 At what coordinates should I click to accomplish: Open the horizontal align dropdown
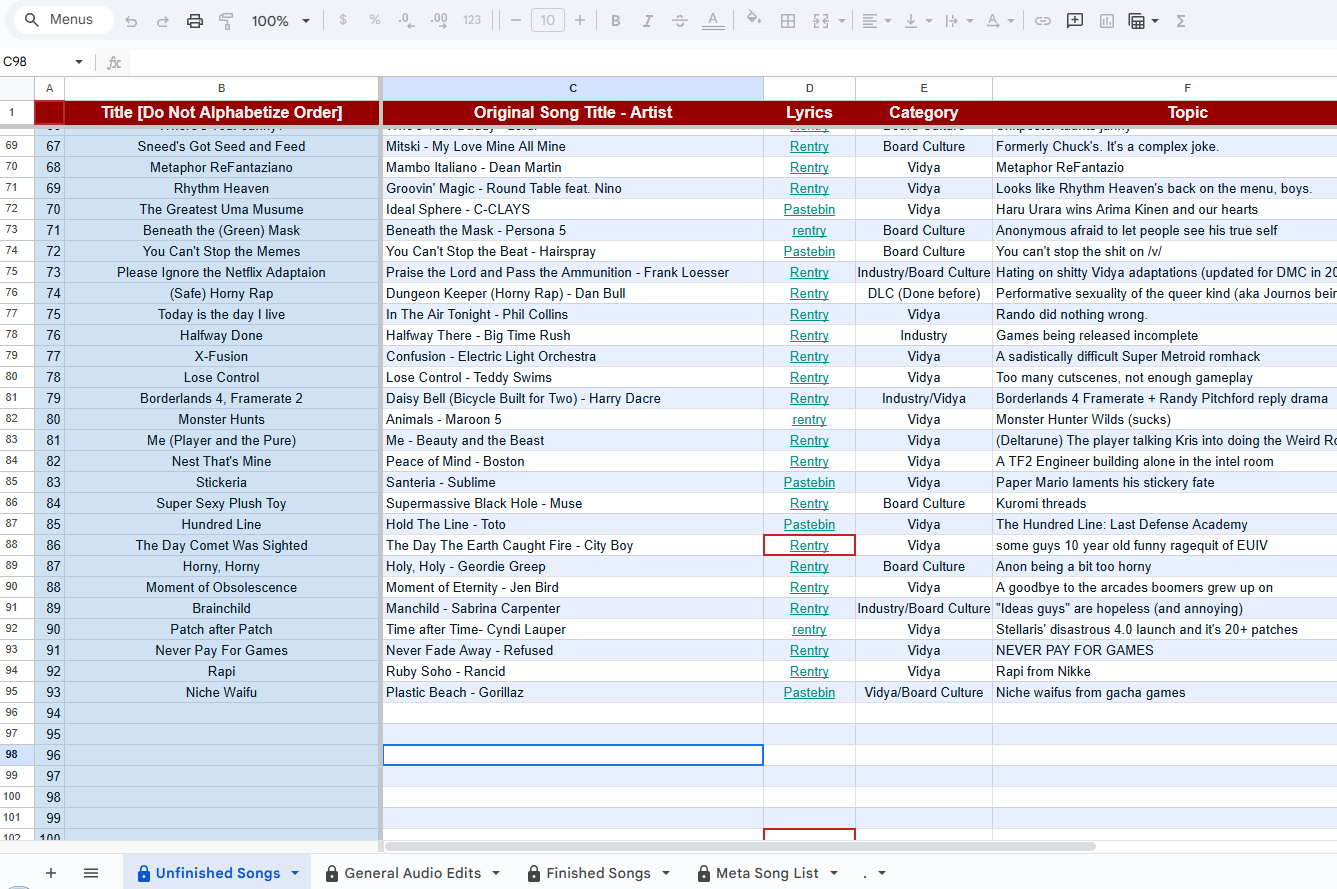pos(877,21)
